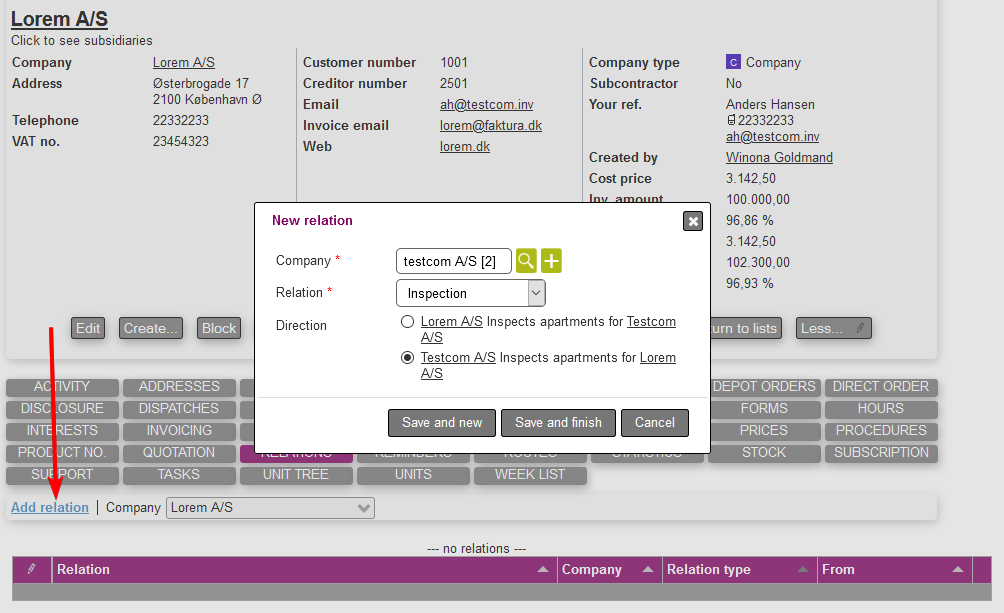
Task: Click the Company input field in dialog
Action: 453,261
